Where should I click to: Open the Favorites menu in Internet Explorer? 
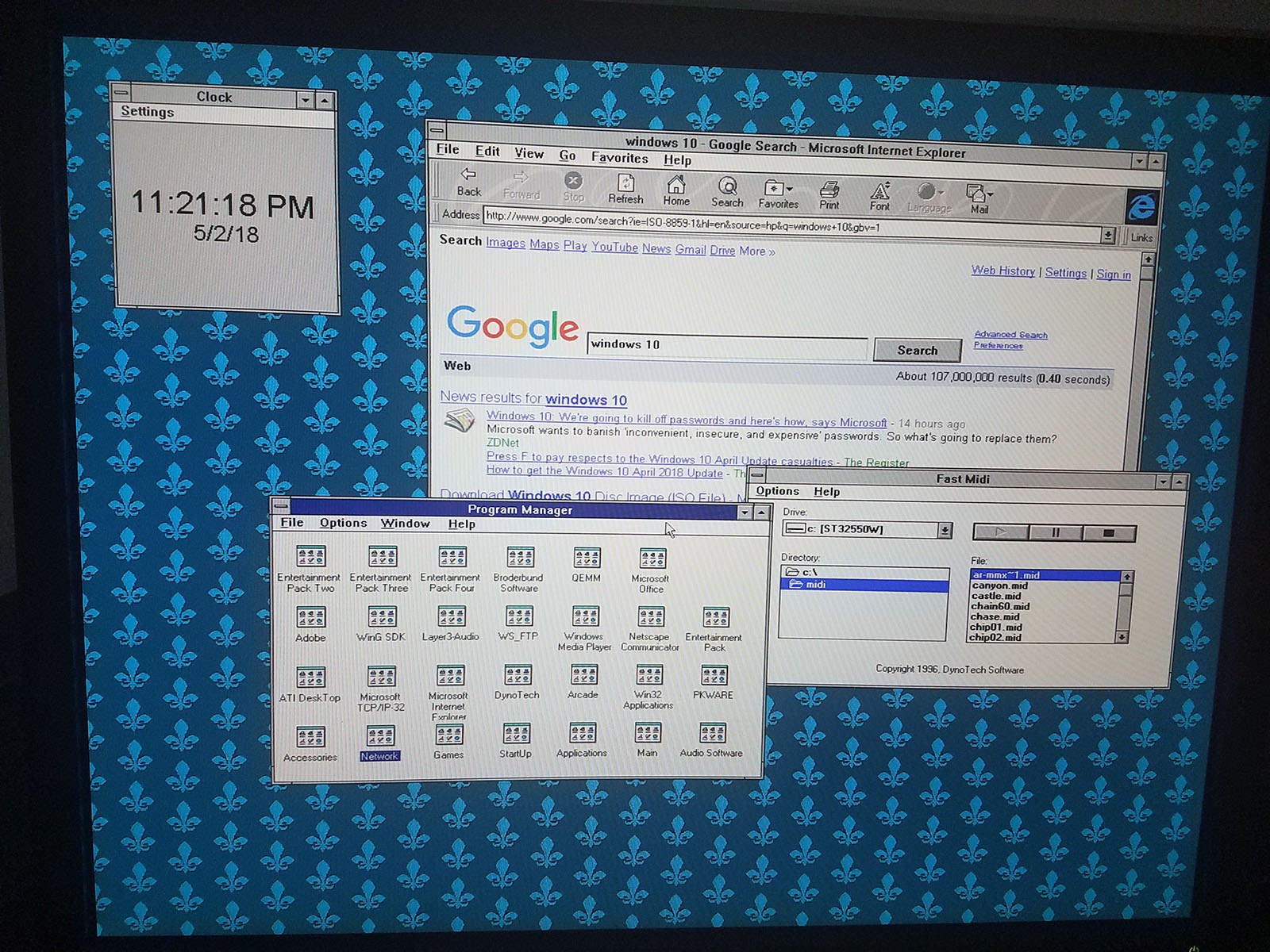(619, 157)
